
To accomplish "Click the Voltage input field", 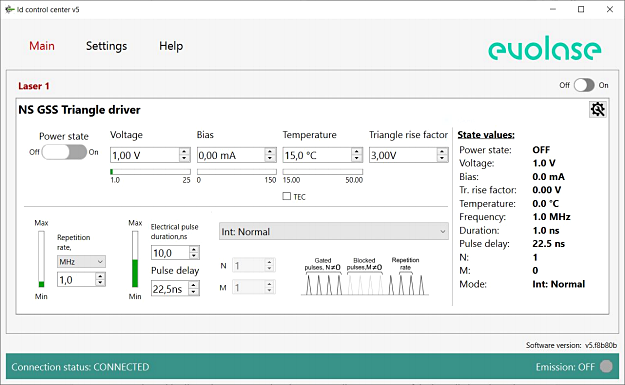I will pyautogui.click(x=145, y=155).
